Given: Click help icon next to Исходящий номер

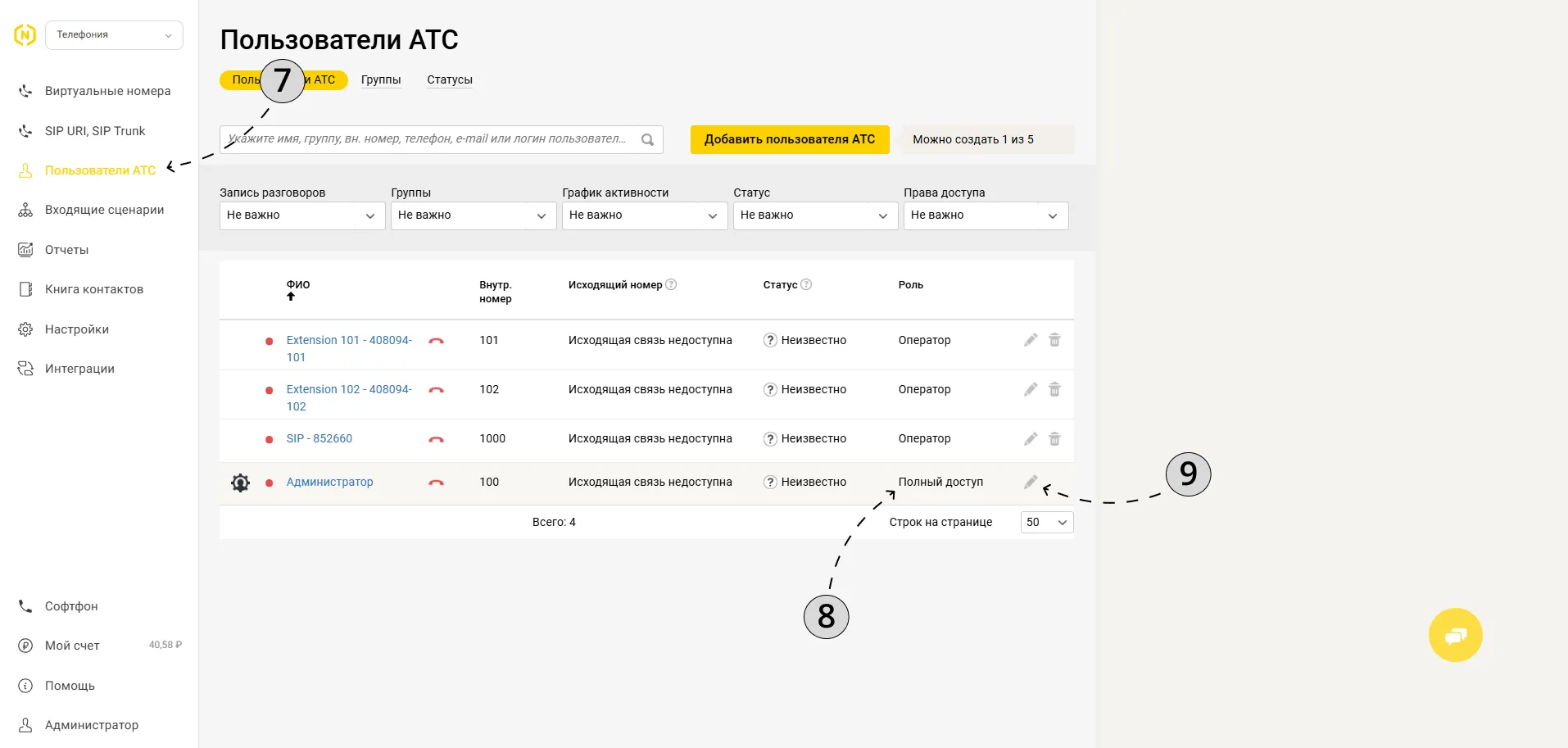Looking at the screenshot, I should tap(671, 284).
